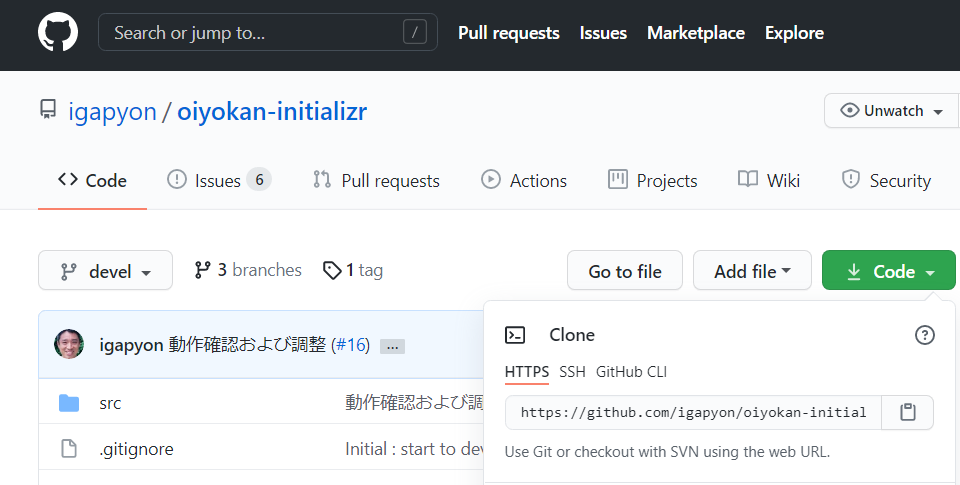This screenshot has width=960, height=485.
Task: Switch to repository Pull requests tab
Action: point(376,181)
